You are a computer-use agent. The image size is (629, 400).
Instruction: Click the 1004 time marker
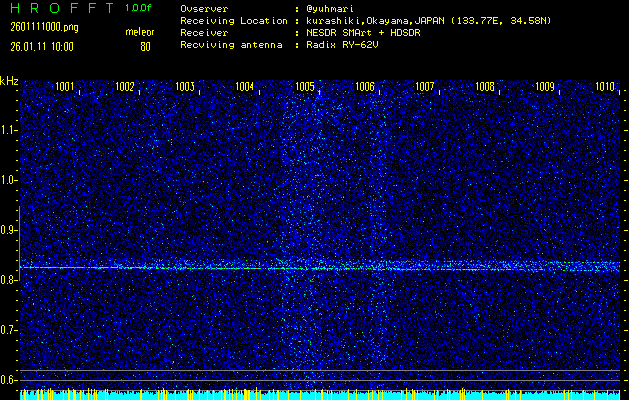click(x=245, y=86)
